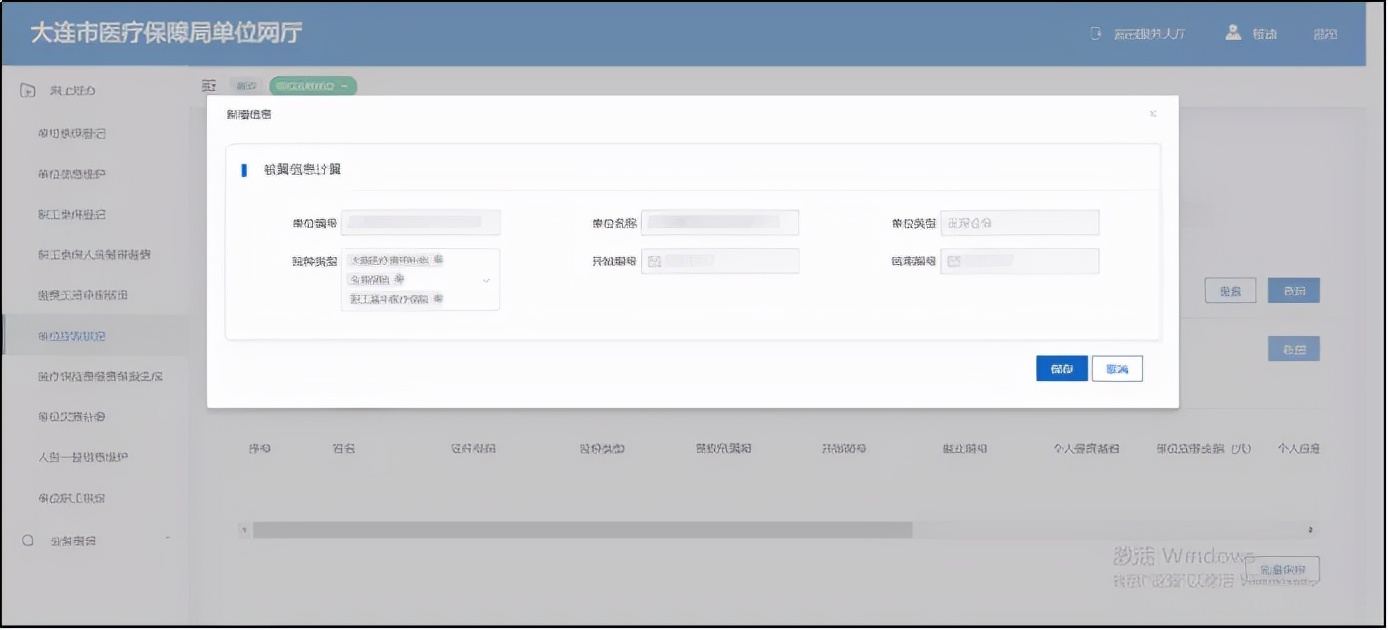Select the highlighted active sidebar menu item
The width and height of the screenshot is (1388, 630).
pos(72,336)
